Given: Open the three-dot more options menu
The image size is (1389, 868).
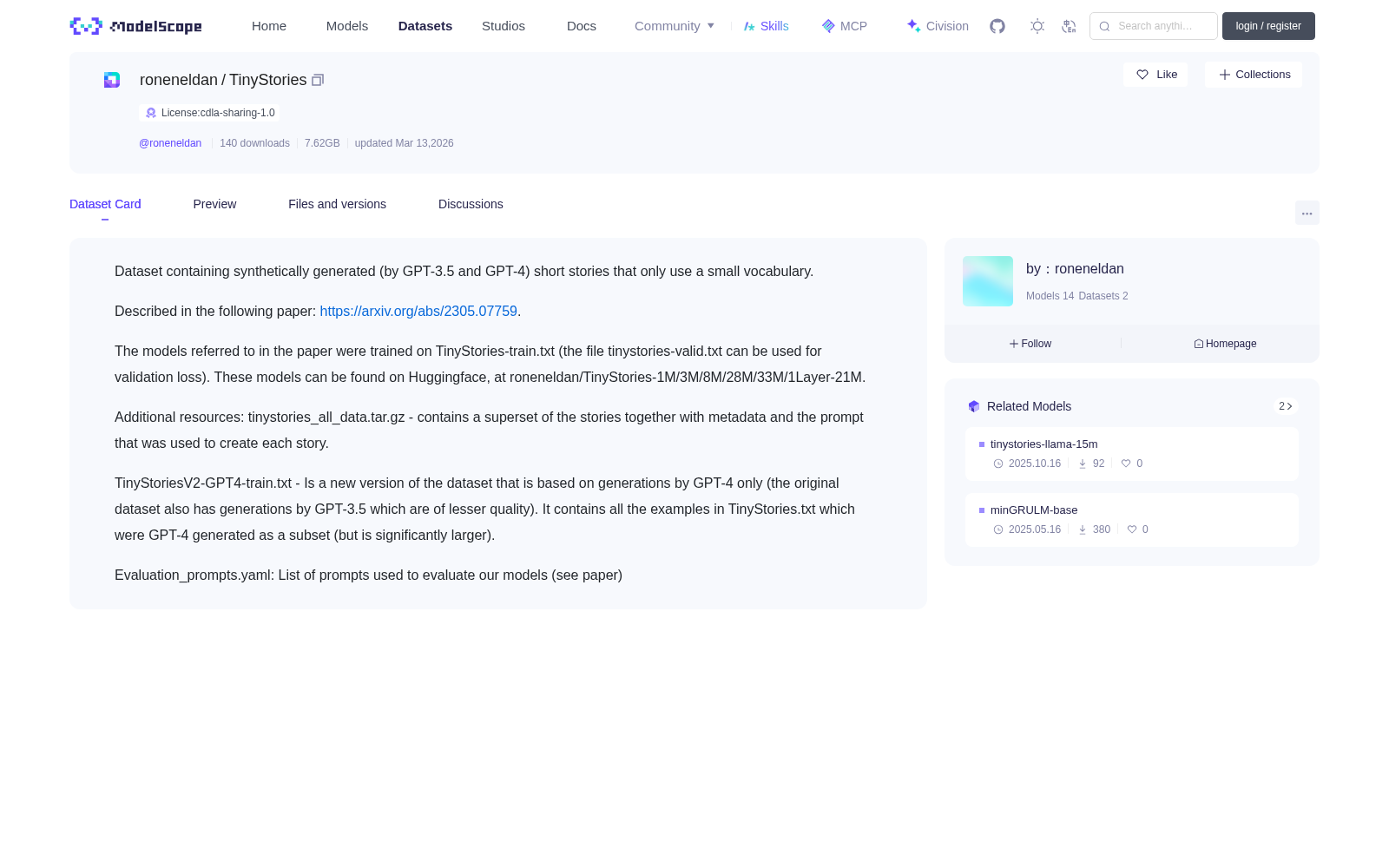Looking at the screenshot, I should [x=1307, y=213].
